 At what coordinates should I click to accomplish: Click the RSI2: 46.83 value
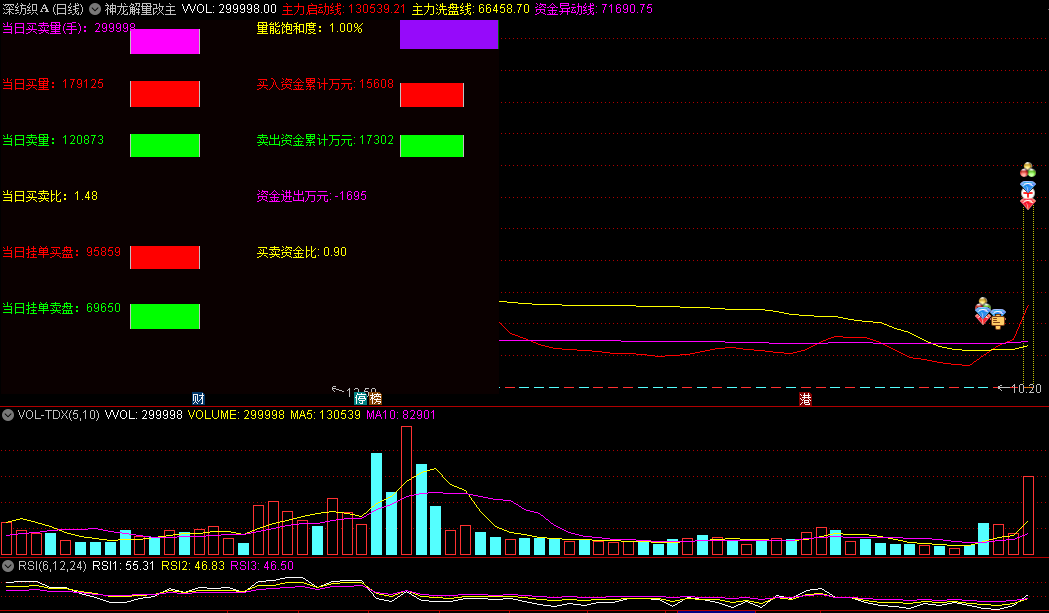pyautogui.click(x=193, y=565)
